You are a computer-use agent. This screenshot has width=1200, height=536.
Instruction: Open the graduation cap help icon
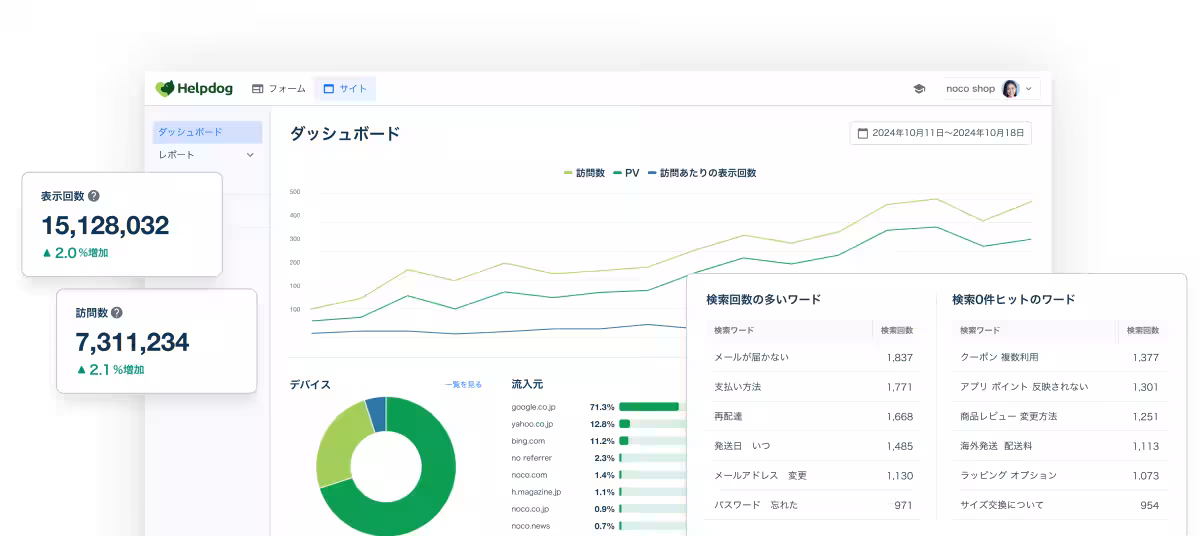point(919,89)
